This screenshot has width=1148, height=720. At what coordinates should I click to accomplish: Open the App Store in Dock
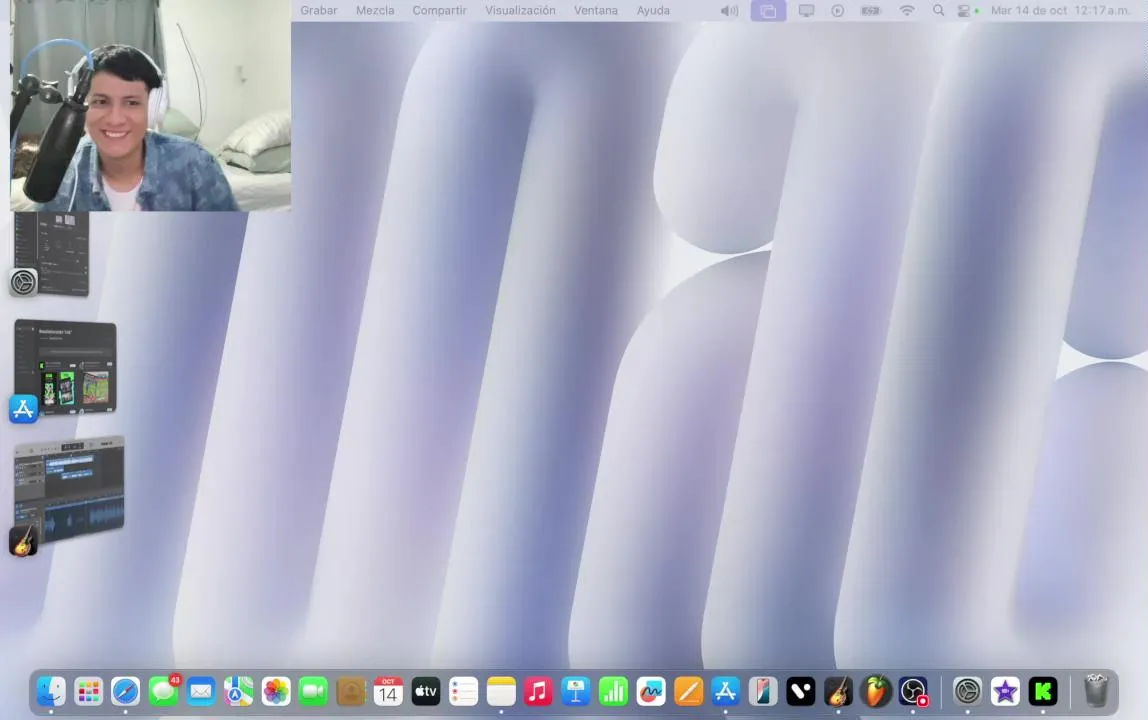pos(726,691)
